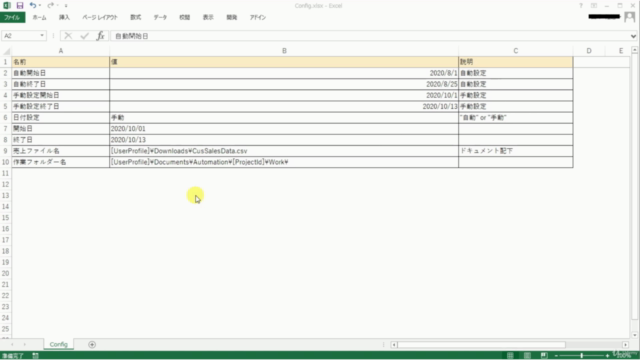Select cell "自動" or "手動"
Image resolution: width=640 pixels, height=360 pixels.
click(x=516, y=118)
